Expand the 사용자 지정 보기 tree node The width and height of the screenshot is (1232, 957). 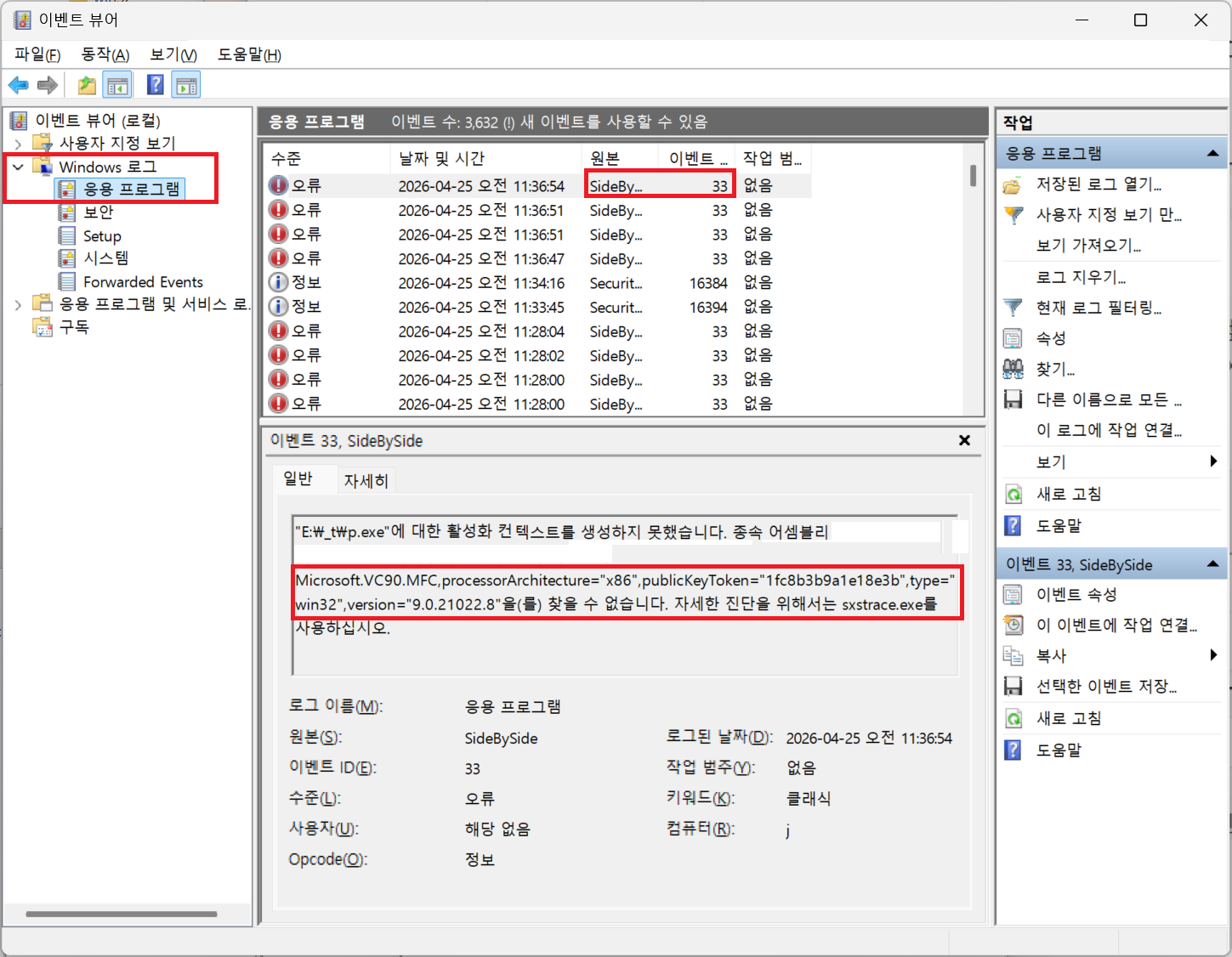tap(18, 144)
